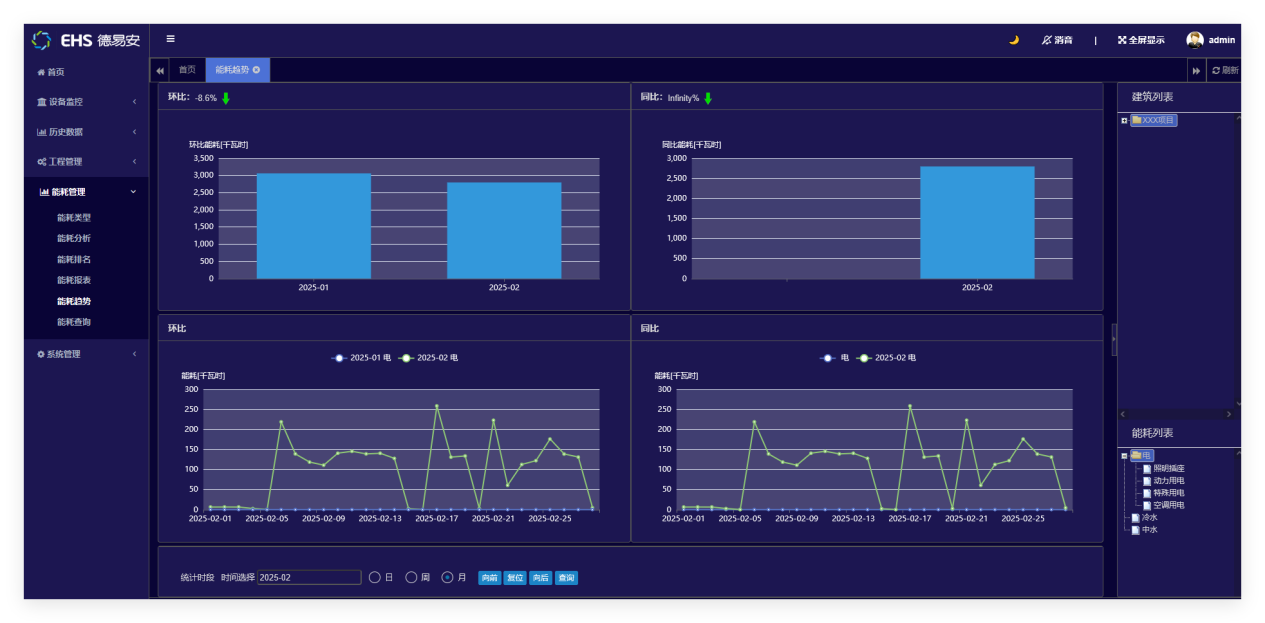Click the hamburger menu toggle icon
This screenshot has width=1265, height=623.
(x=170, y=39)
